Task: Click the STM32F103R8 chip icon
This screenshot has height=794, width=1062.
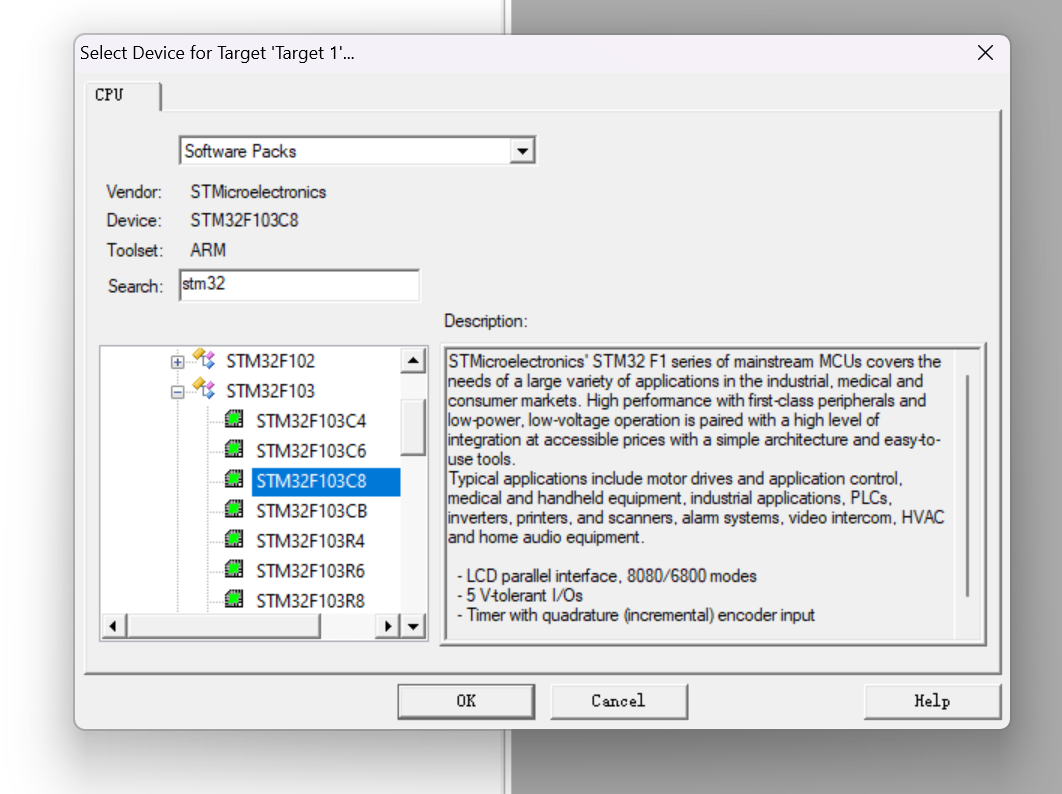Action: 234,599
